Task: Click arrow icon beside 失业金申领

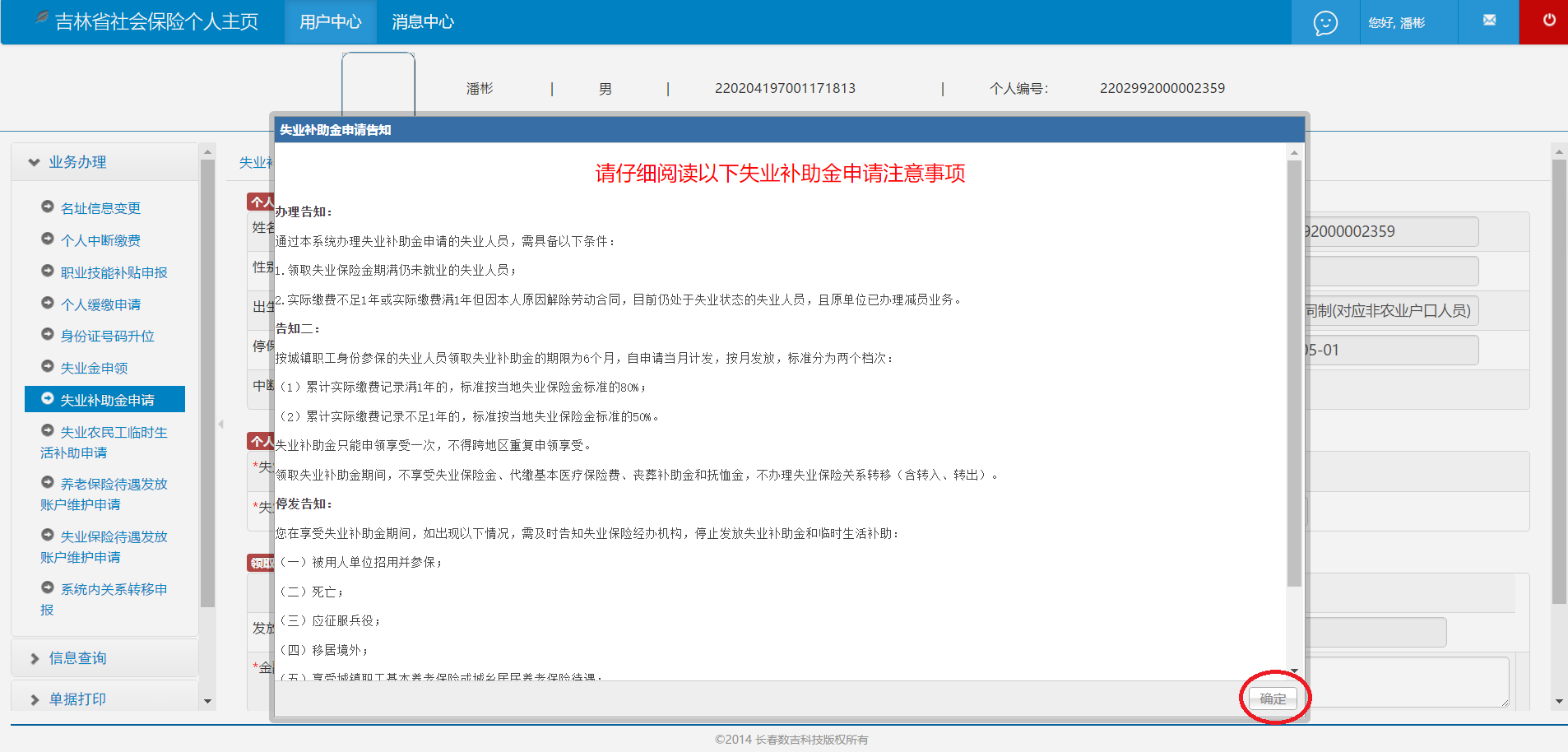Action: tap(48, 366)
